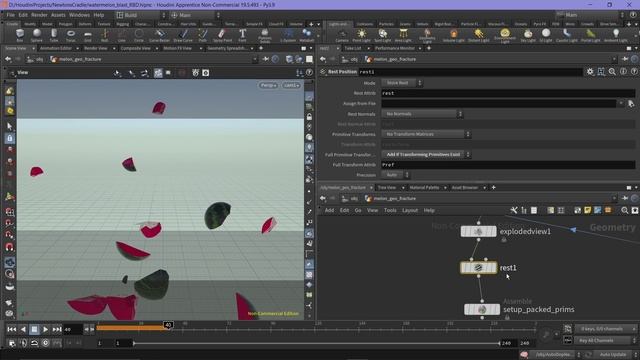
Task: Play the animation forward
Action: click(45, 329)
